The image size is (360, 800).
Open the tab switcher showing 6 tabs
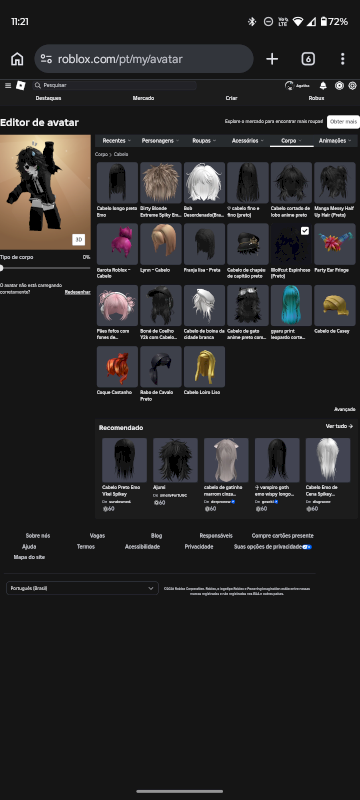click(x=308, y=59)
